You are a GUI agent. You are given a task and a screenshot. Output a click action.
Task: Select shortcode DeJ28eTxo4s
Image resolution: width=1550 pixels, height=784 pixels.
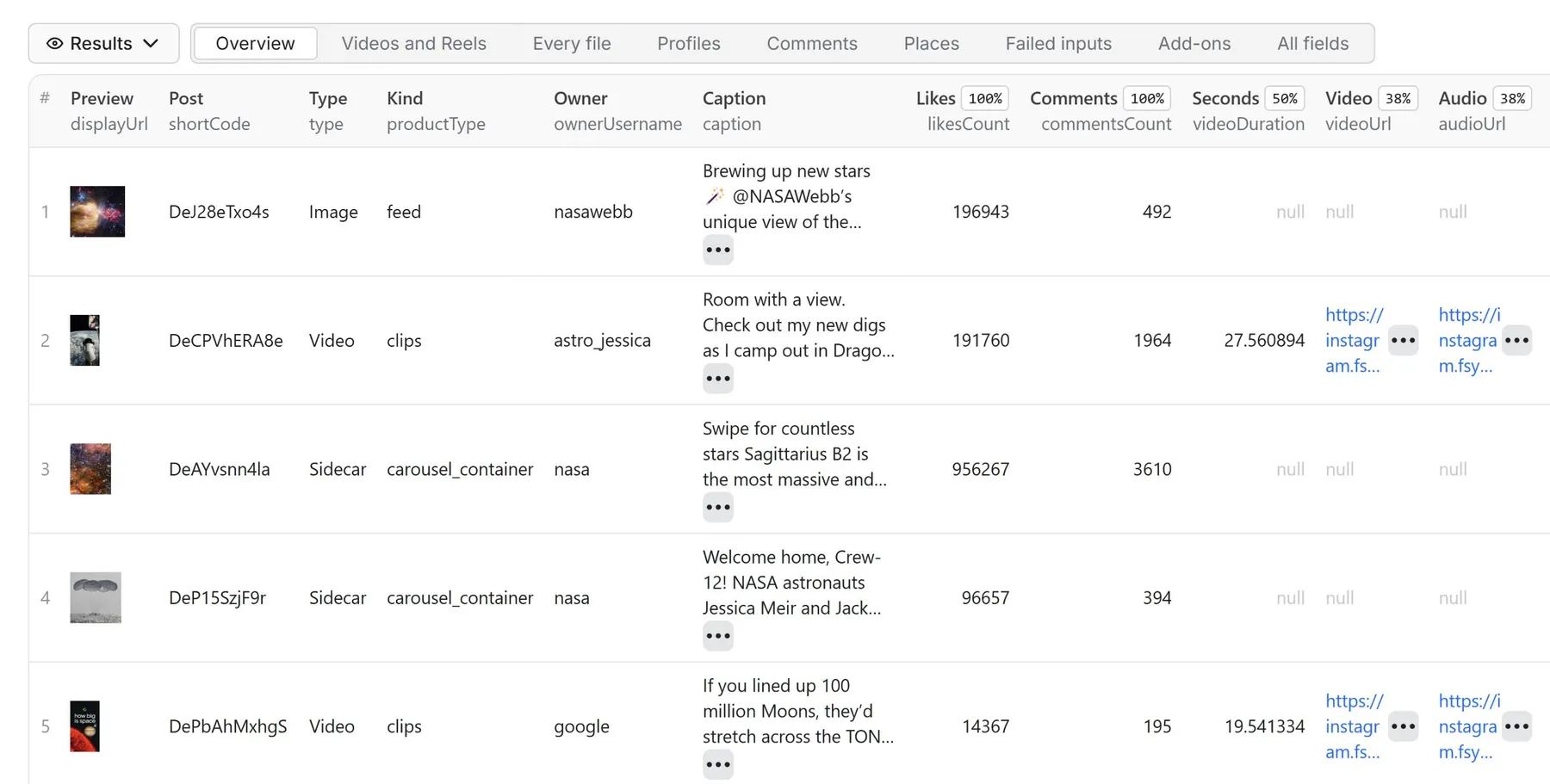219,212
